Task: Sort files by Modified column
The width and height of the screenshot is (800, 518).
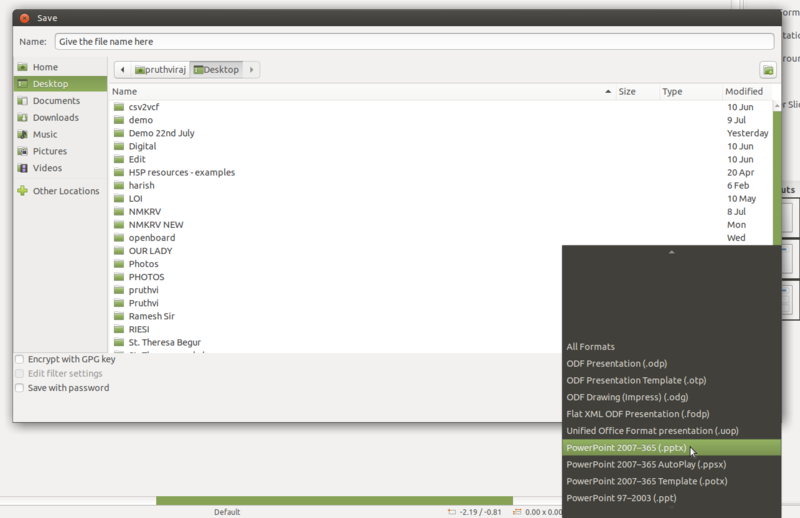Action: pos(746,91)
